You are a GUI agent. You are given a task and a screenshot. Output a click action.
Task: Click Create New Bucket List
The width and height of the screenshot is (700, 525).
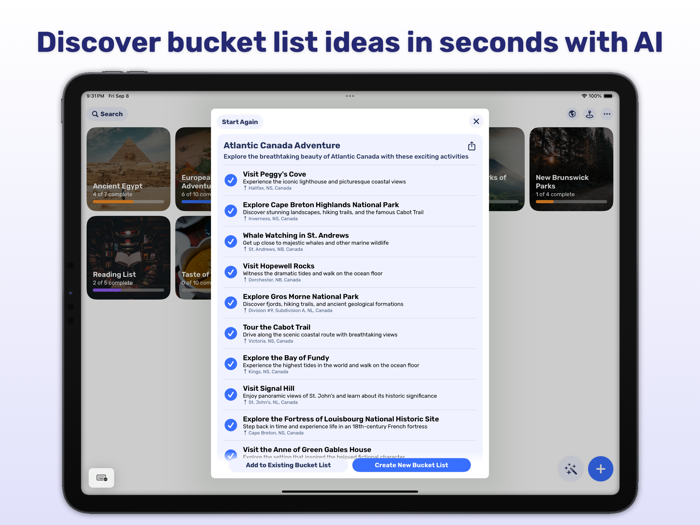411,465
